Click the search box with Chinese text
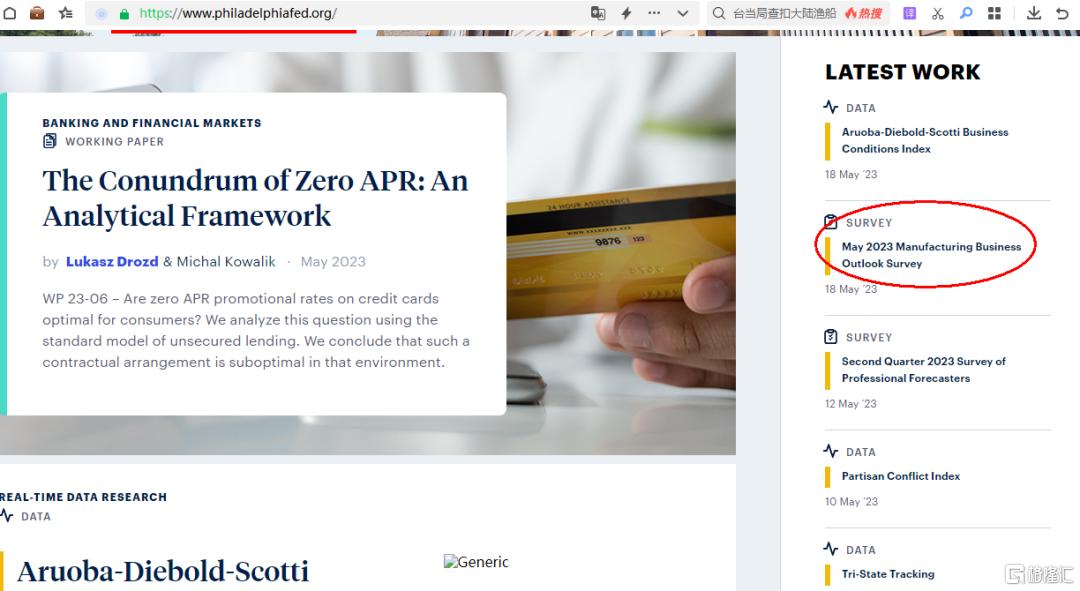 tap(798, 13)
